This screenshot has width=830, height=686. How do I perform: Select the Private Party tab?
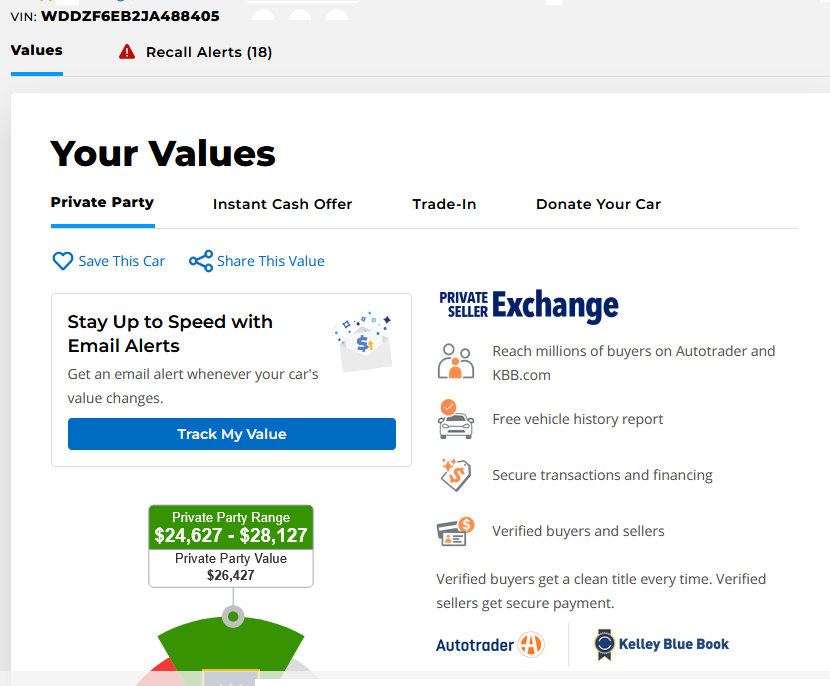tap(102, 202)
